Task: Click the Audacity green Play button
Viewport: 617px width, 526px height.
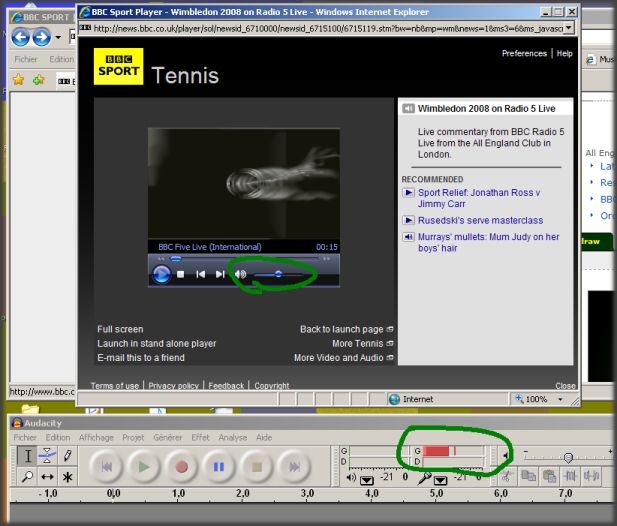Action: (144, 467)
